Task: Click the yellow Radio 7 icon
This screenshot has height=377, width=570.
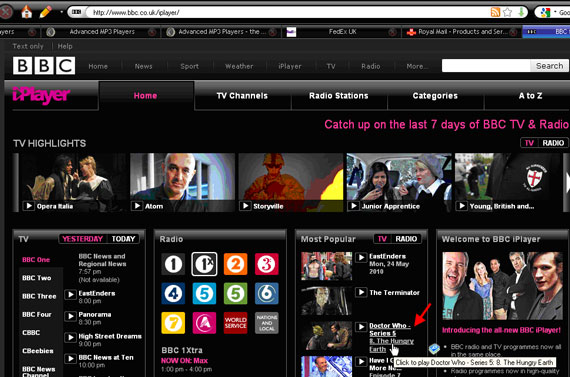Action: pyautogui.click(x=173, y=322)
